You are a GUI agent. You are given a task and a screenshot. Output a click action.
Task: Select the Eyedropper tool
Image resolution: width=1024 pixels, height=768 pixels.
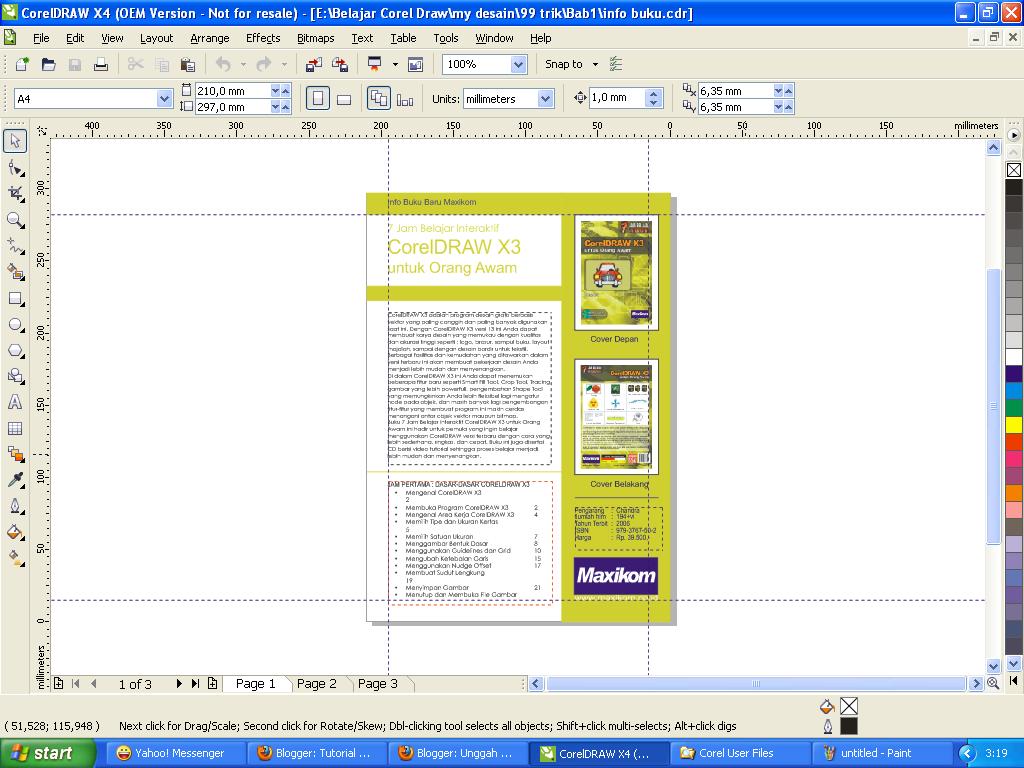[15, 480]
